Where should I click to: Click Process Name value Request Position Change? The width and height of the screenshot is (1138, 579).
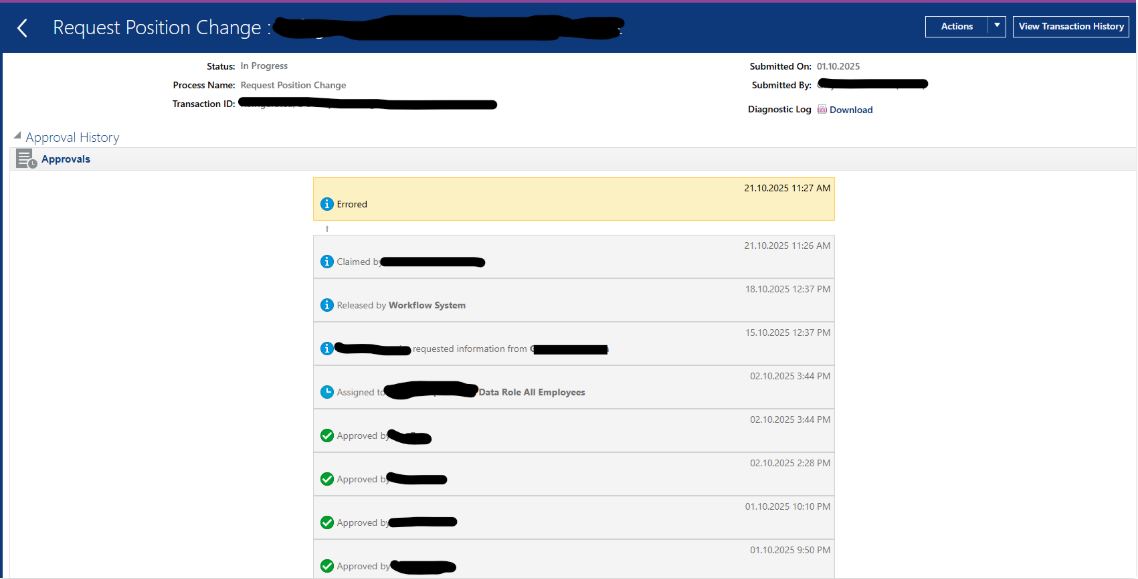[x=293, y=85]
